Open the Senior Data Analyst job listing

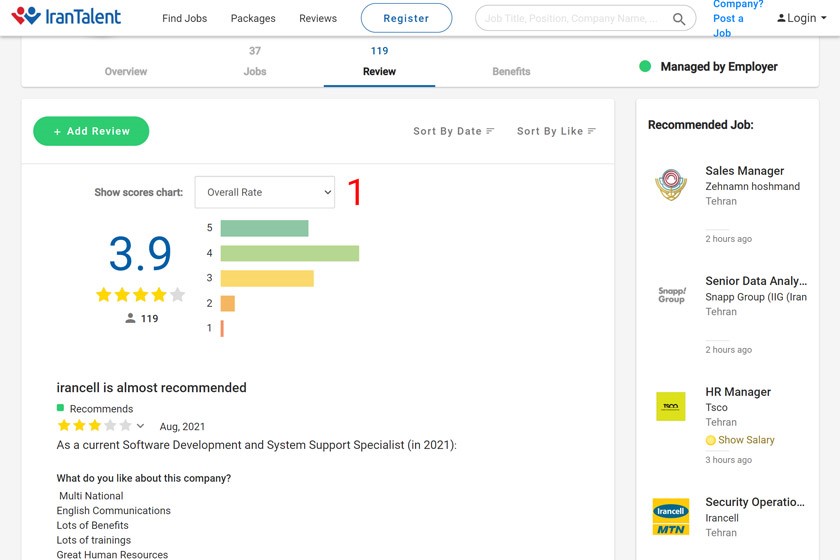pyautogui.click(x=755, y=282)
